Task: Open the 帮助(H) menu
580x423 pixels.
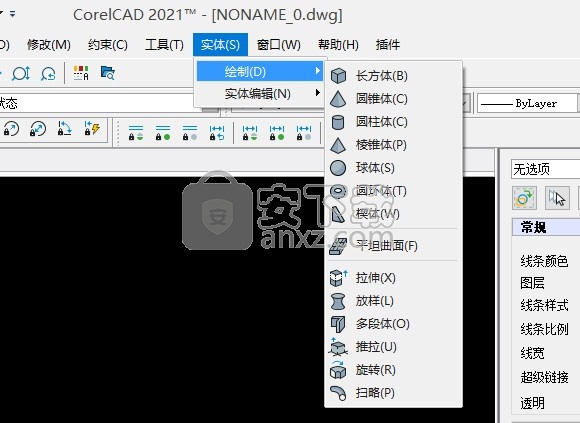Action: [338, 45]
